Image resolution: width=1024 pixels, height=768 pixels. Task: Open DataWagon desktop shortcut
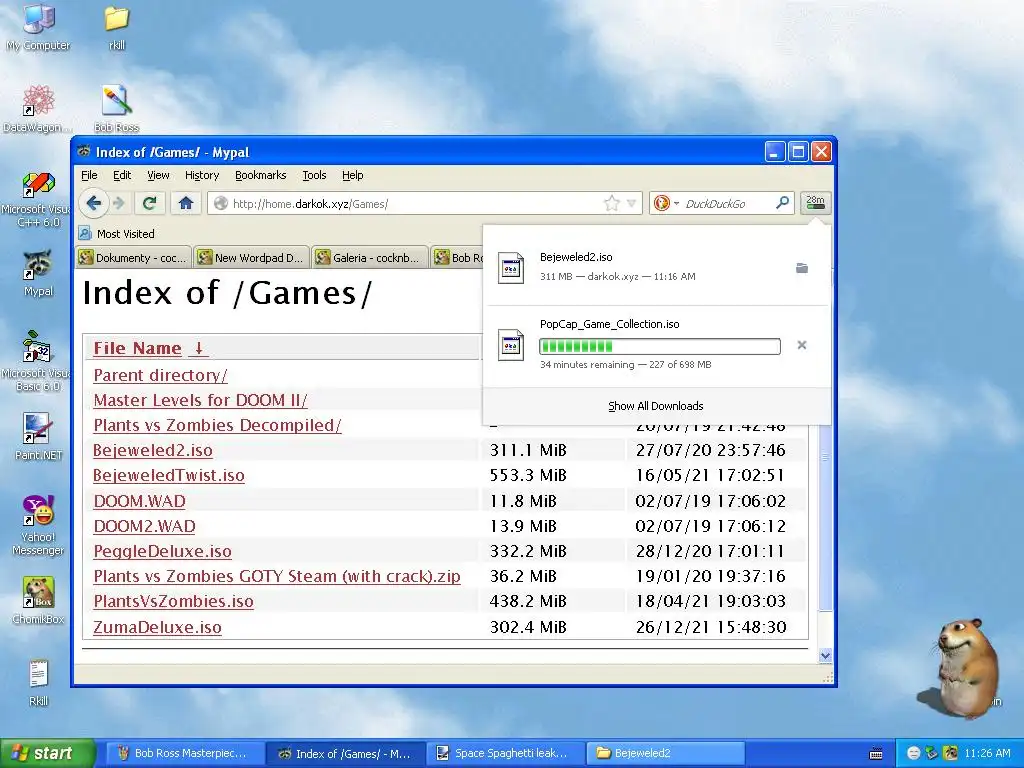38,108
